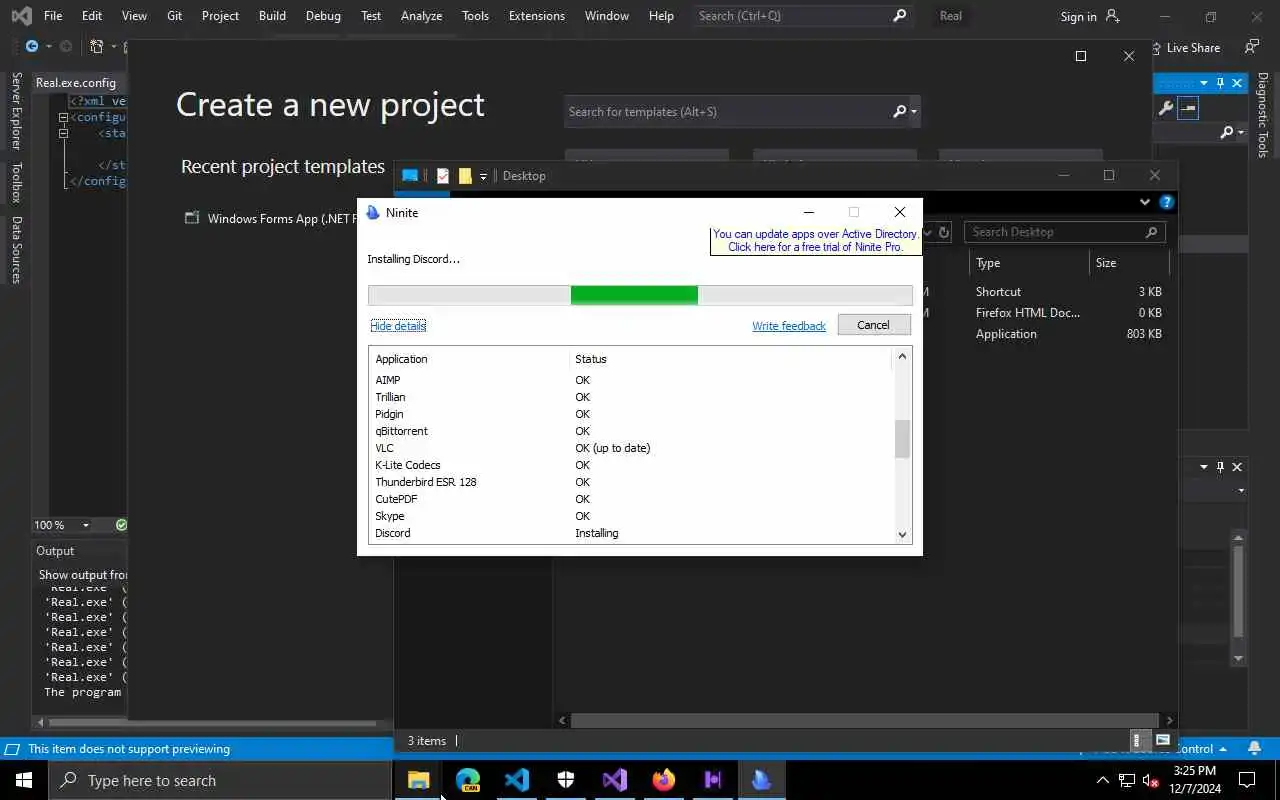The width and height of the screenshot is (1280, 800).
Task: Switch Explorer to details view icon
Action: click(1137, 741)
